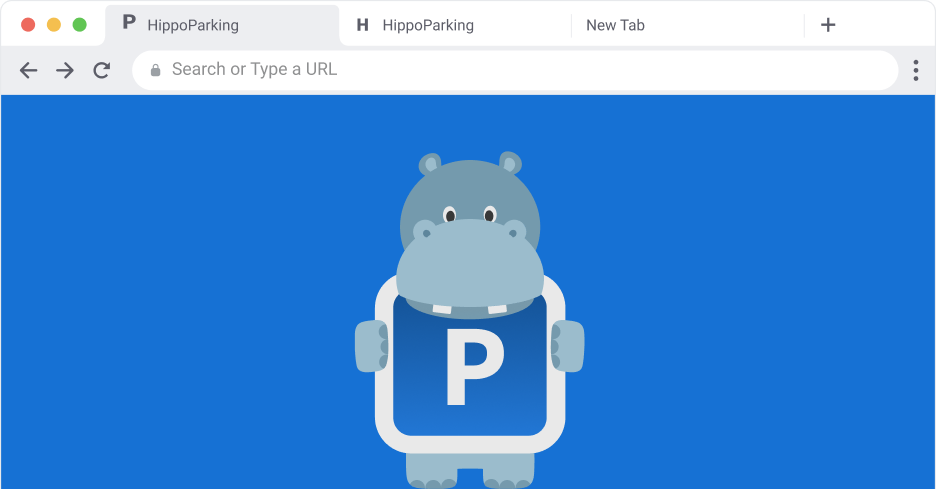Select the HippoParking tab with P favicon
This screenshot has height=489, width=936.
[222, 25]
